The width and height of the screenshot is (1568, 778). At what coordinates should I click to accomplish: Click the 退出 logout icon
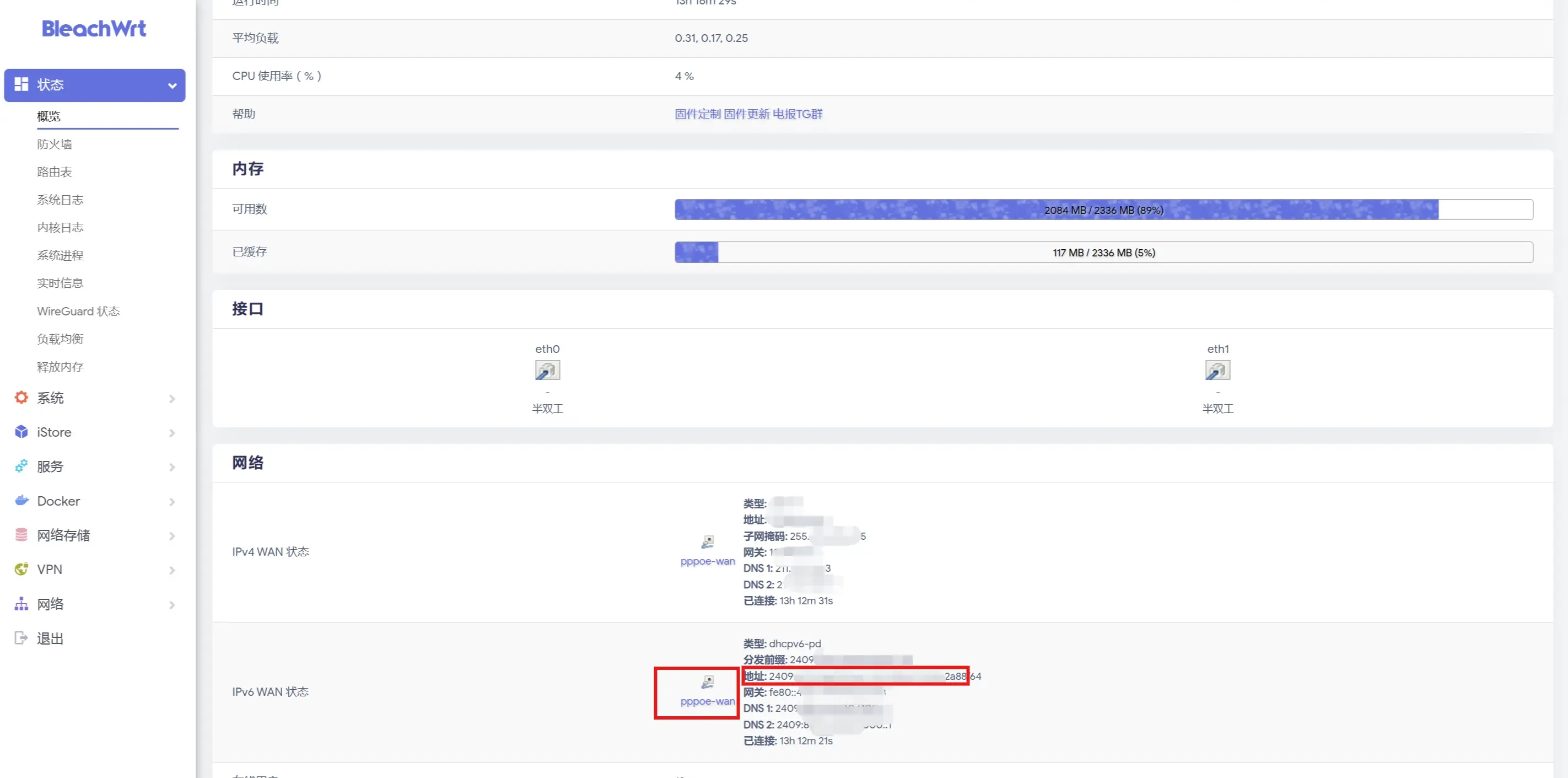[21, 637]
